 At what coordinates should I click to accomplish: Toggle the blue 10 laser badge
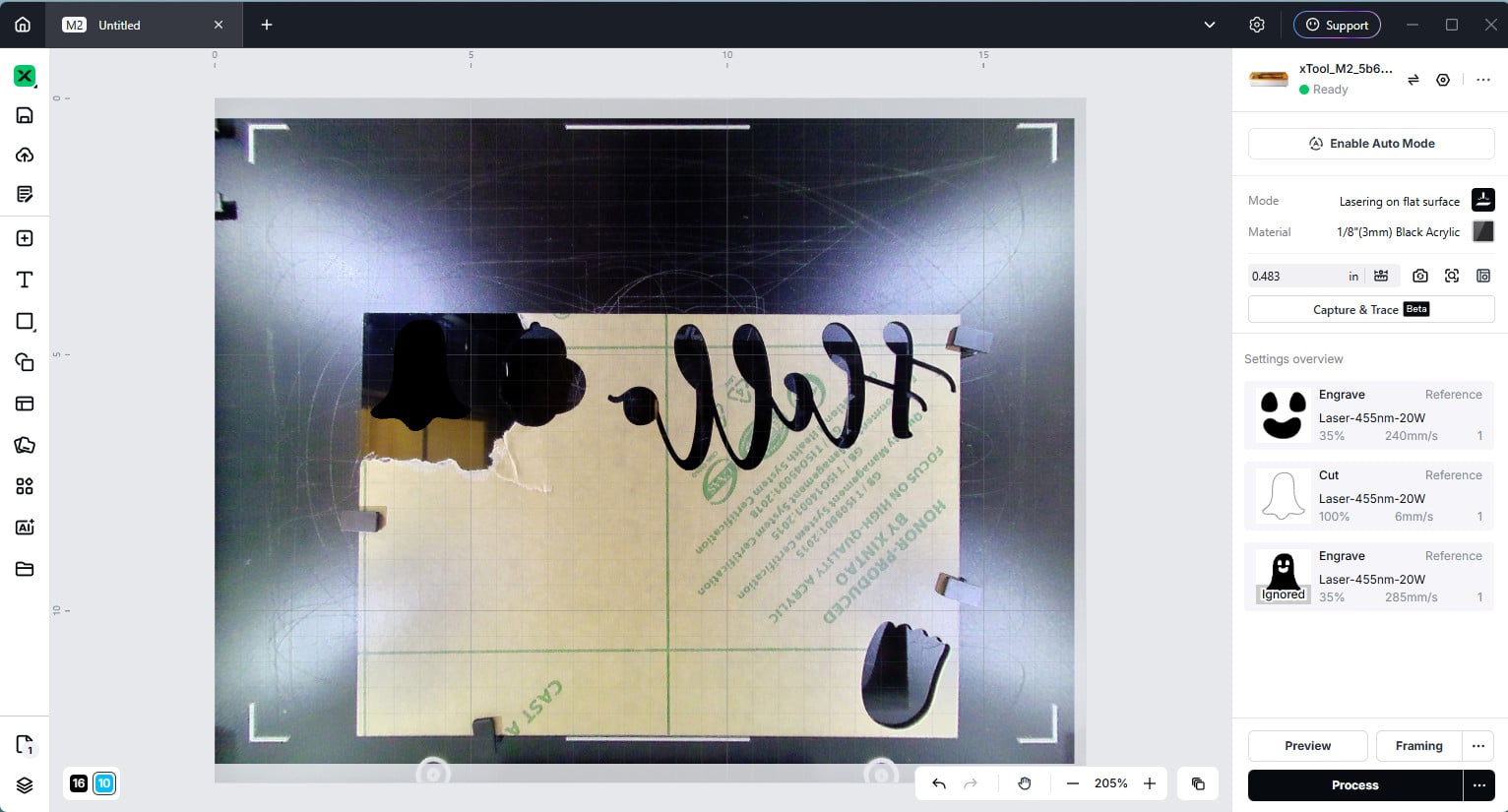(104, 783)
